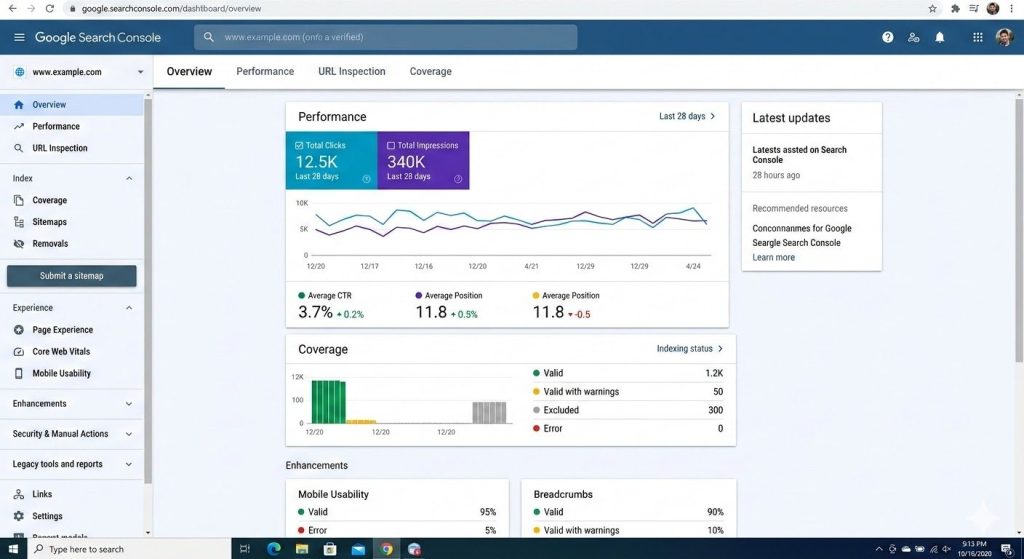
Task: Click the Performance trend icon in sidebar
Action: coord(18,126)
